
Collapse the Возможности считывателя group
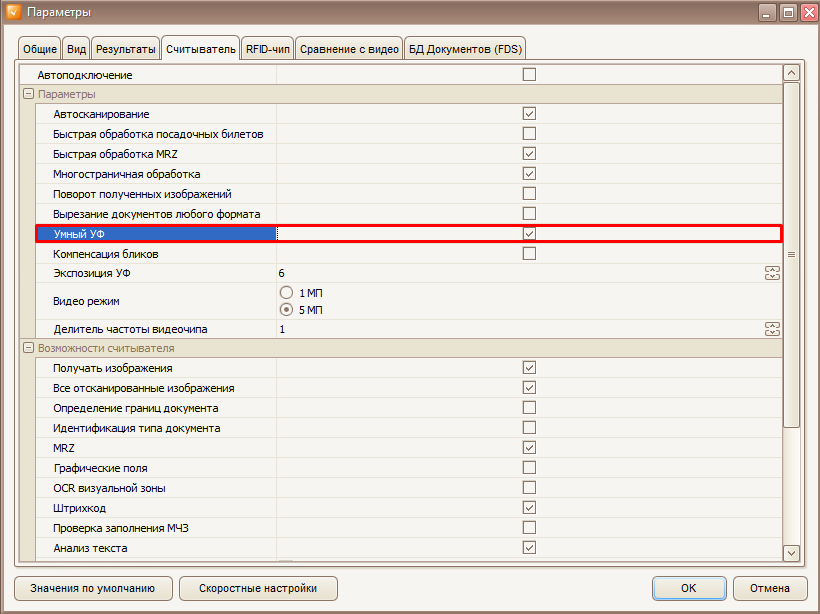point(29,348)
